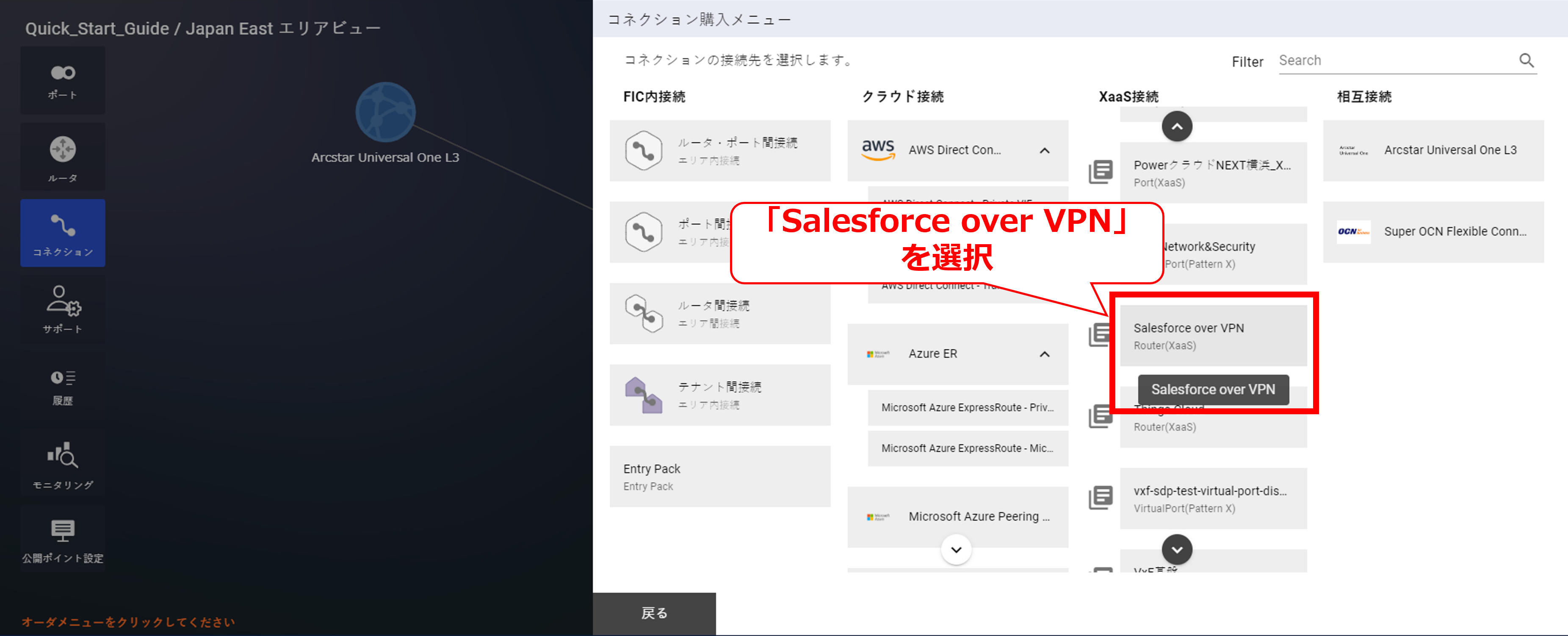Viewport: 1568px width, 636px height.
Task: Click the Arcstar Universal One small logo
Action: 1353,150
